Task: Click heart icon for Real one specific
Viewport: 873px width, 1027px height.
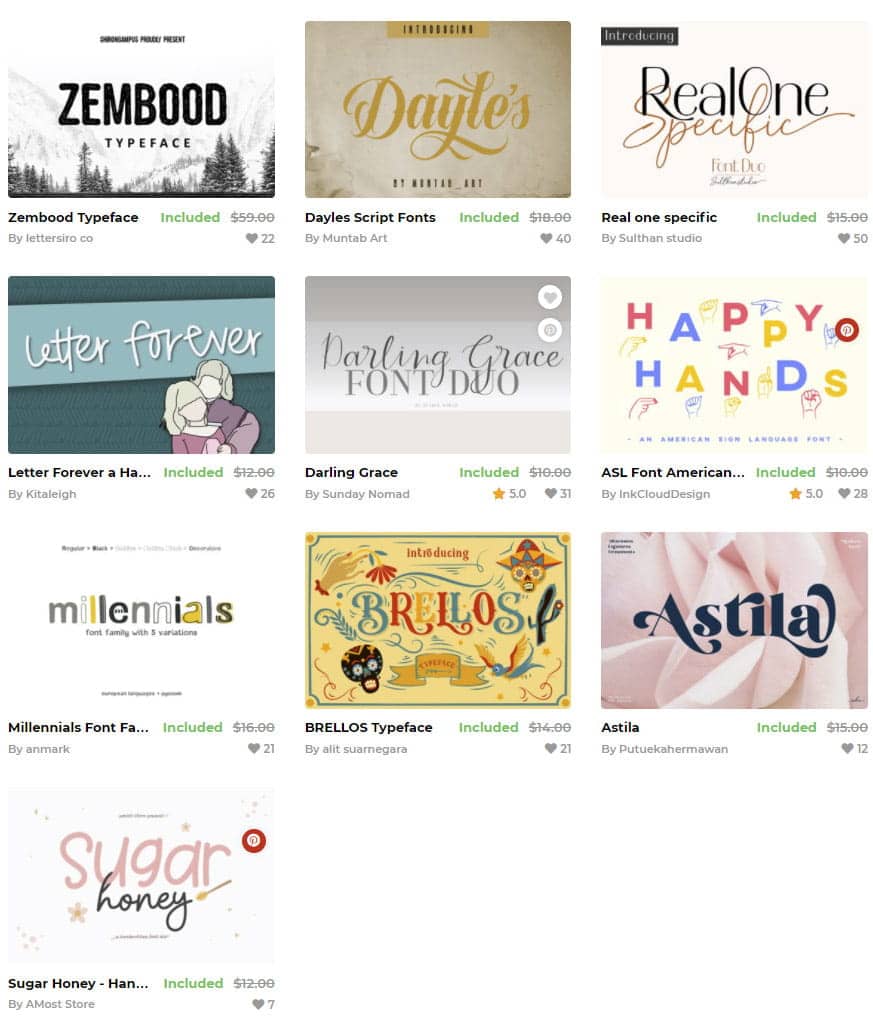Action: 844,238
